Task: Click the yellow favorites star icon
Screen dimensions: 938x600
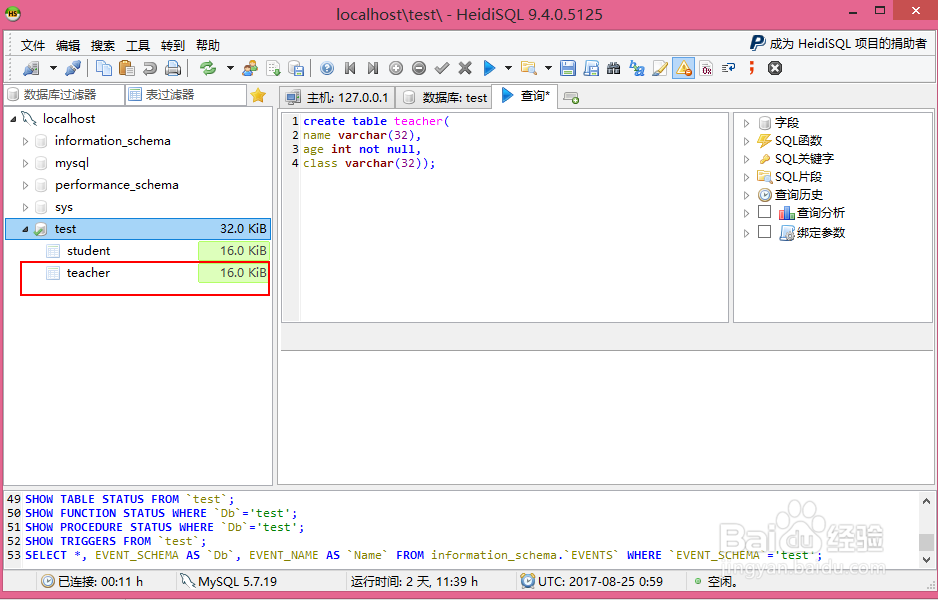Action: [258, 95]
